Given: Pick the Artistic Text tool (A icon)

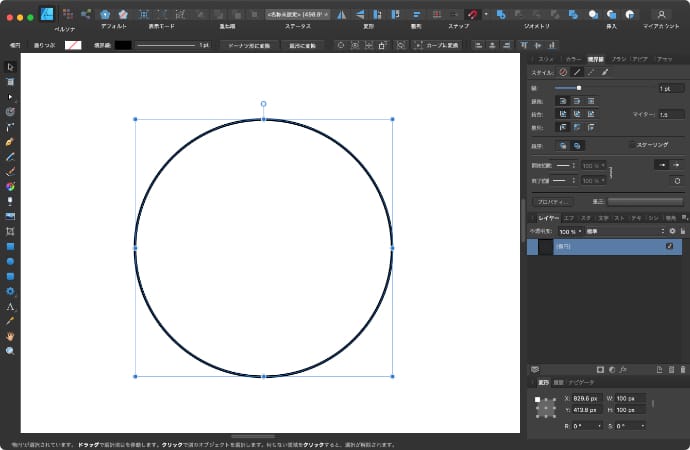Looking at the screenshot, I should pos(10,306).
